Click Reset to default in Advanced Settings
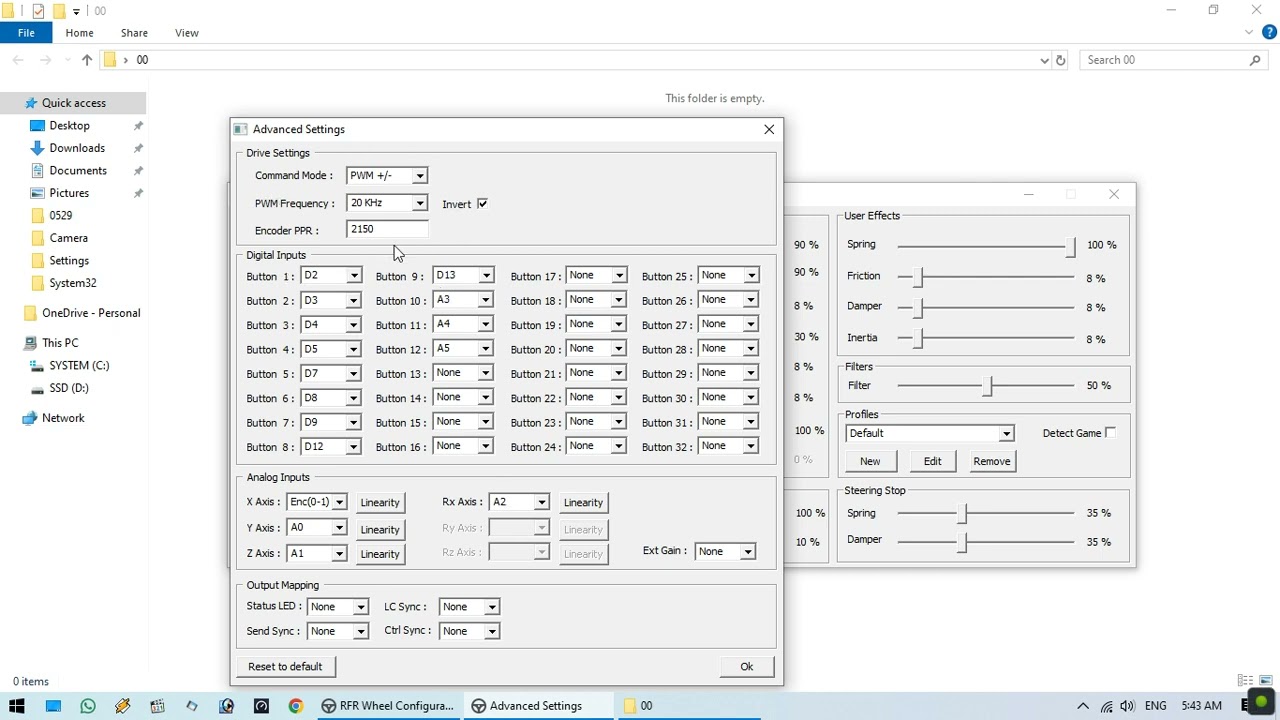Screen dimensions: 1280x720 (x=286, y=666)
